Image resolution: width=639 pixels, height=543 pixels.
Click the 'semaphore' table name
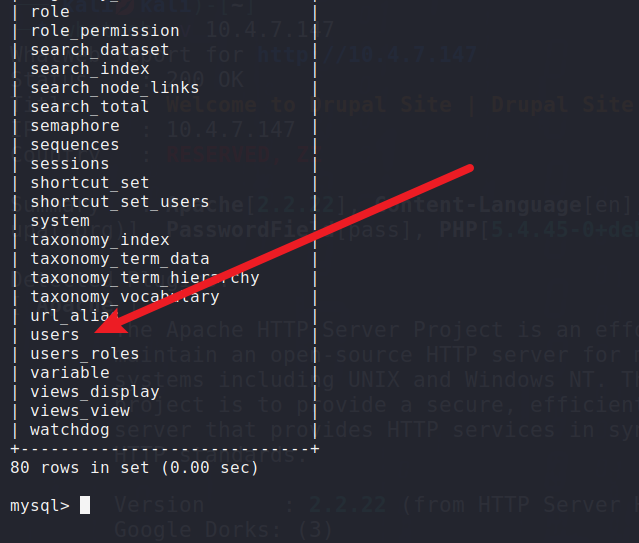pyautogui.click(x=75, y=126)
